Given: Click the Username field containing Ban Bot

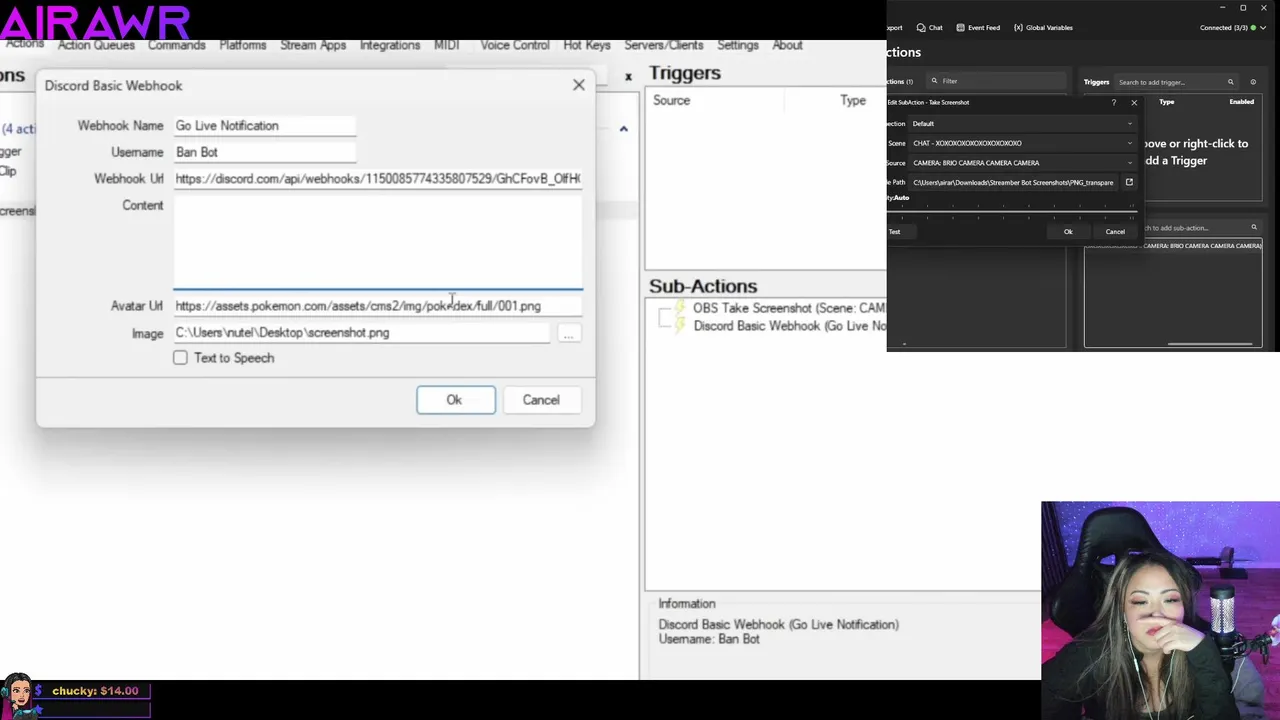Looking at the screenshot, I should [265, 152].
